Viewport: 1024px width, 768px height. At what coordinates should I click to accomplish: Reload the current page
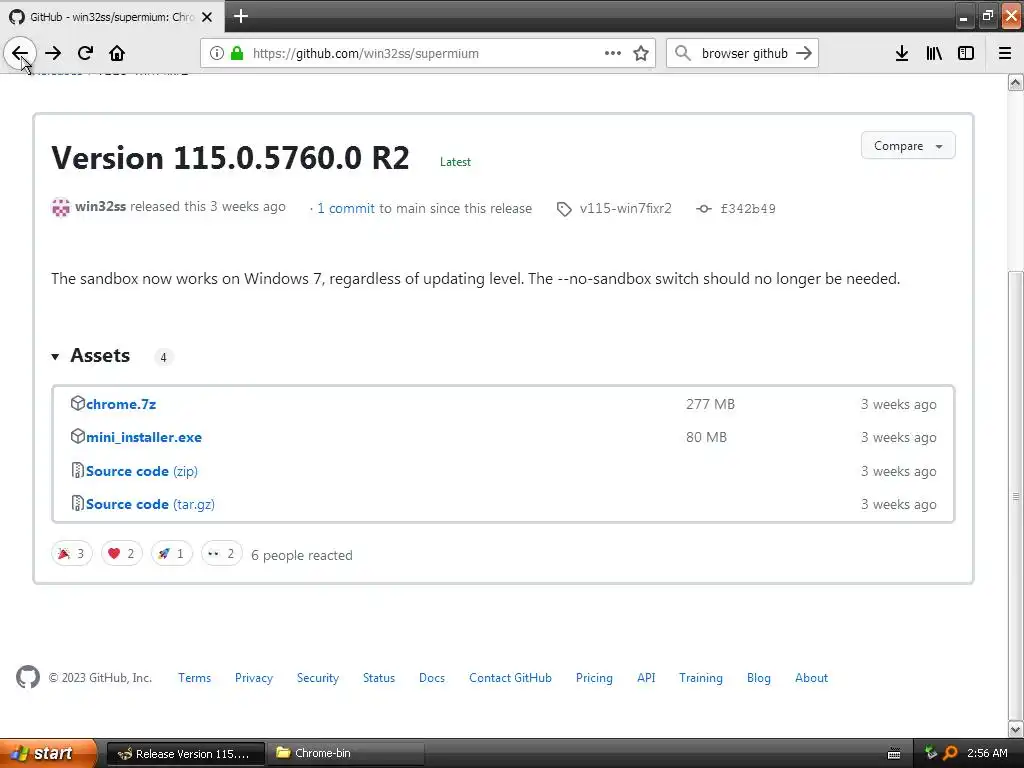click(x=85, y=54)
